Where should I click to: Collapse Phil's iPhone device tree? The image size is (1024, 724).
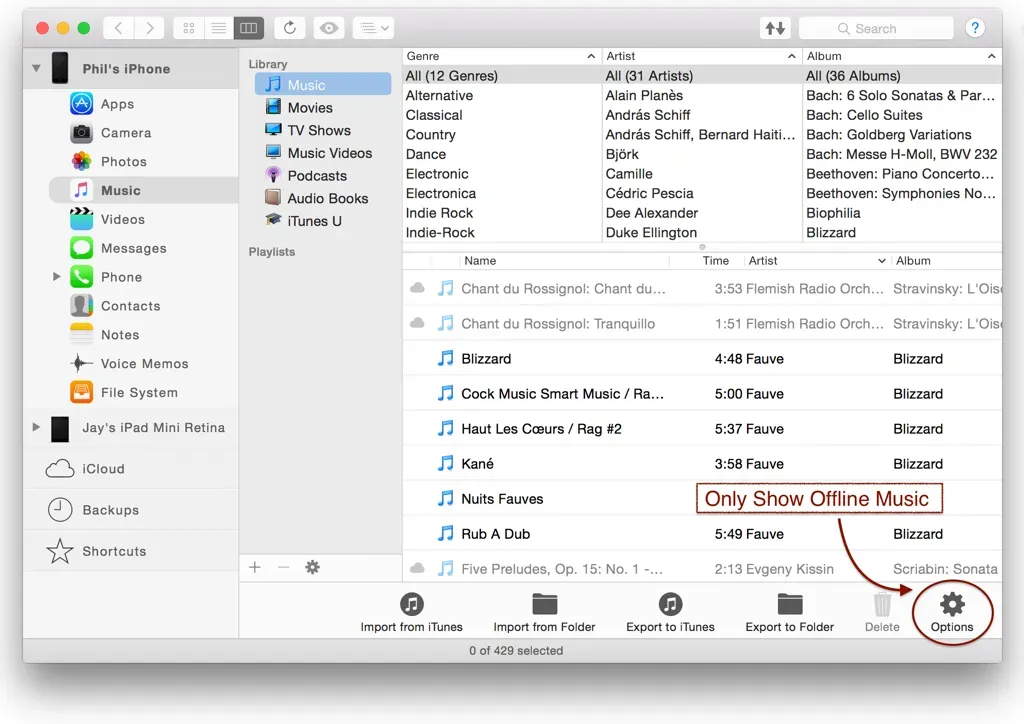37,68
